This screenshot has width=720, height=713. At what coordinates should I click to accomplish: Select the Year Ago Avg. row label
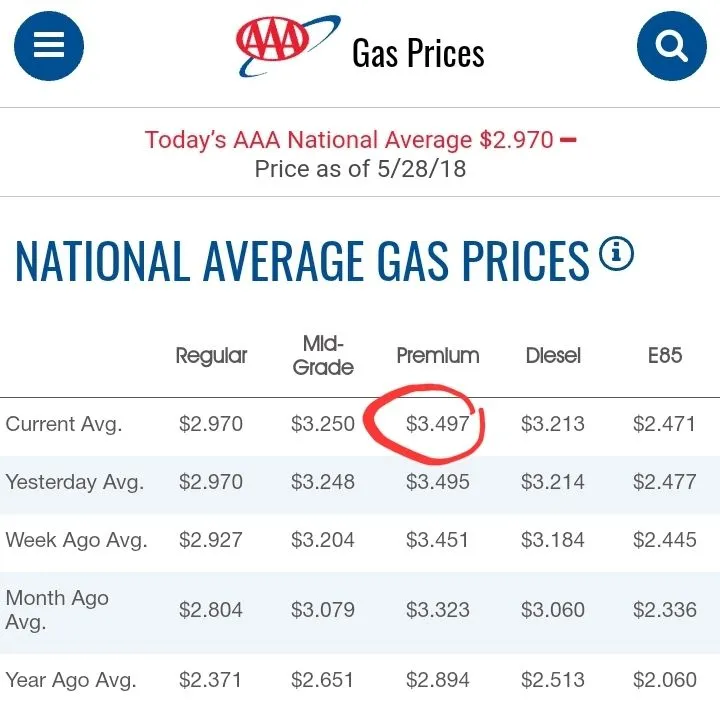pyautogui.click(x=71, y=680)
